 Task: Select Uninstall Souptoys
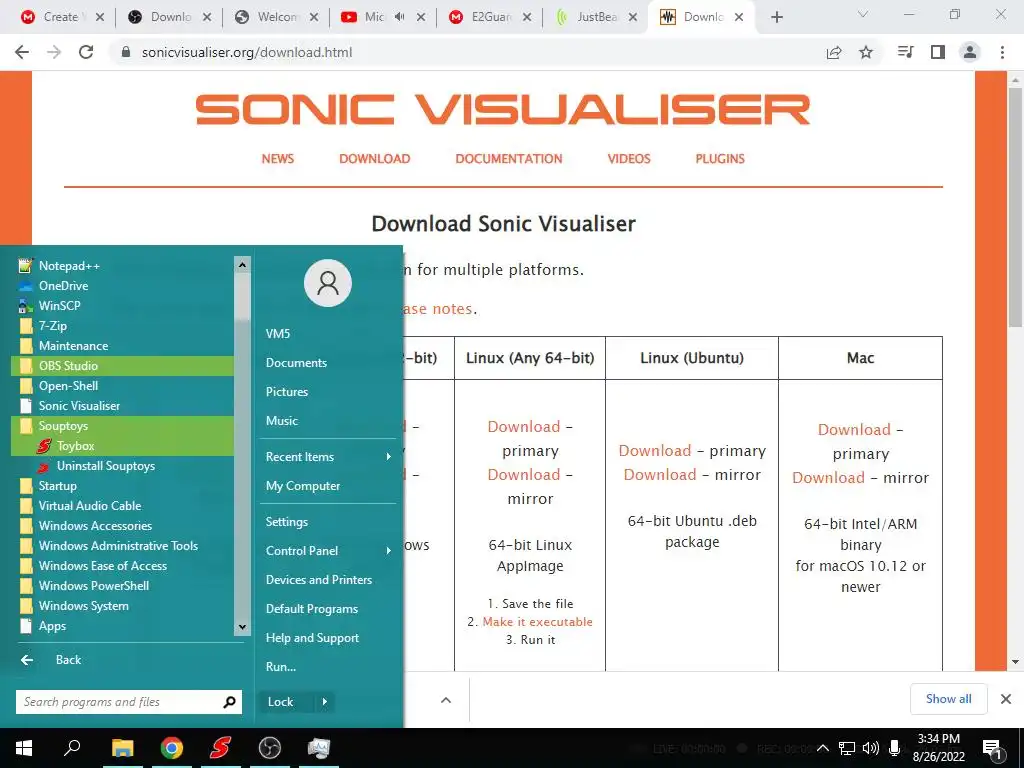click(122, 466)
